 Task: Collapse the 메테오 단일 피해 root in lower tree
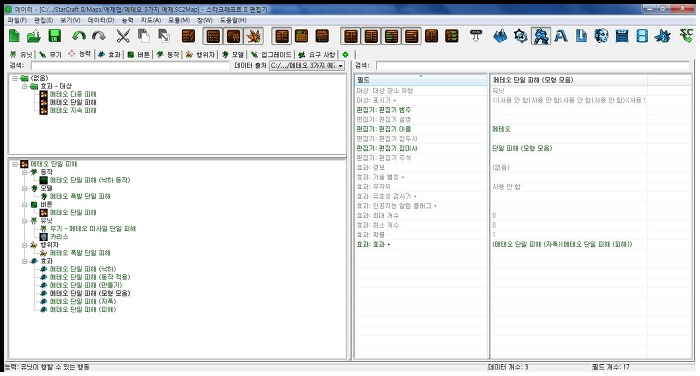[15, 164]
